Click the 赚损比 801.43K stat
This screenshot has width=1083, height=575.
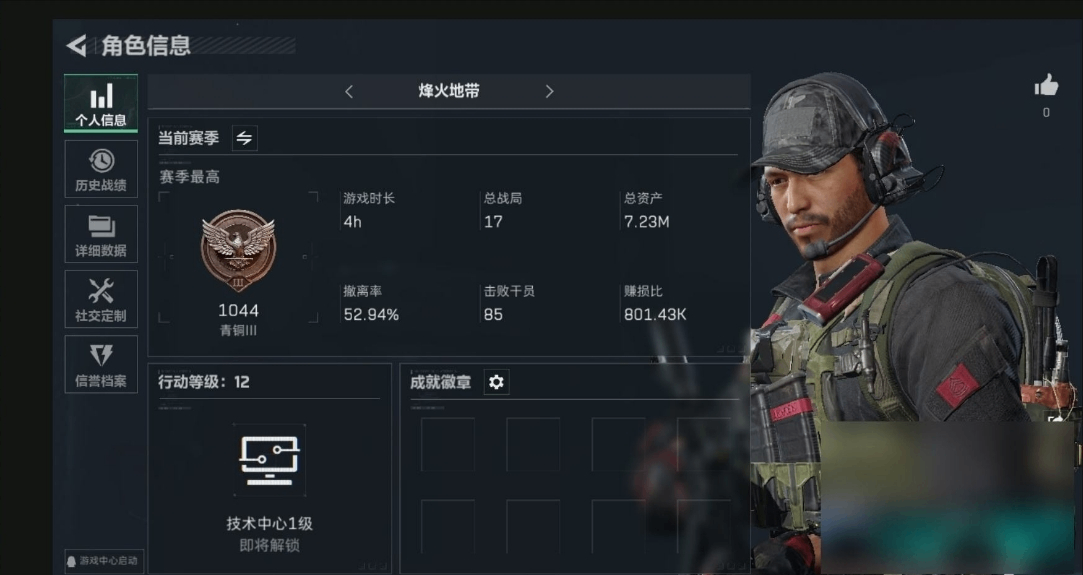[x=655, y=304]
